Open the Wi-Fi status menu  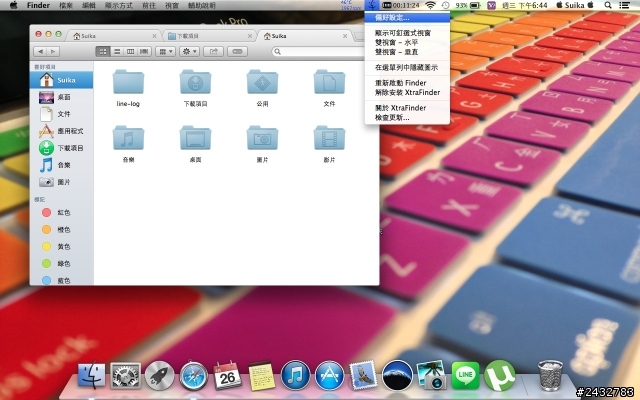[x=430, y=5]
